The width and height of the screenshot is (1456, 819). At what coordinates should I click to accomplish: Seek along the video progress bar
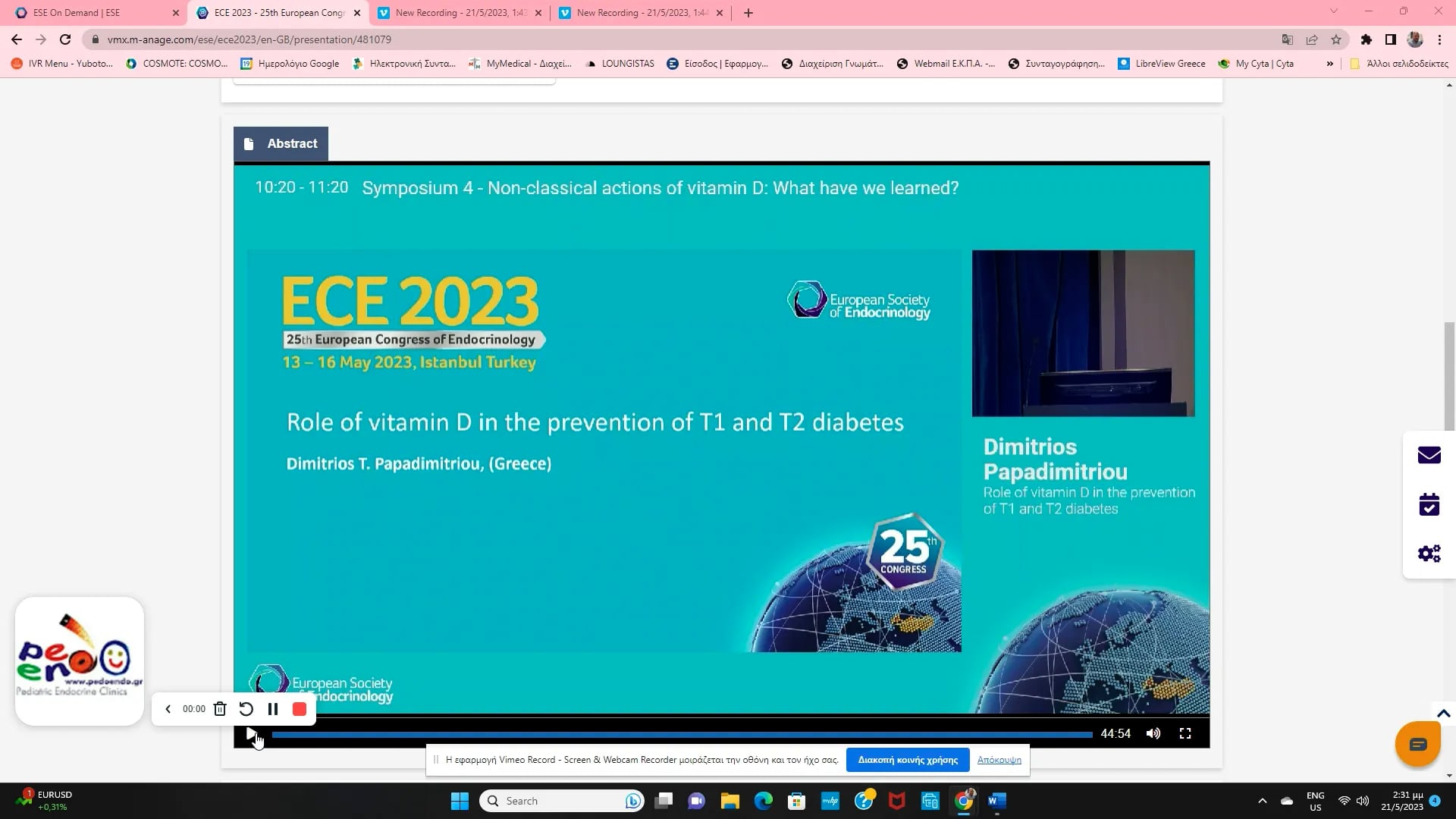(x=682, y=734)
